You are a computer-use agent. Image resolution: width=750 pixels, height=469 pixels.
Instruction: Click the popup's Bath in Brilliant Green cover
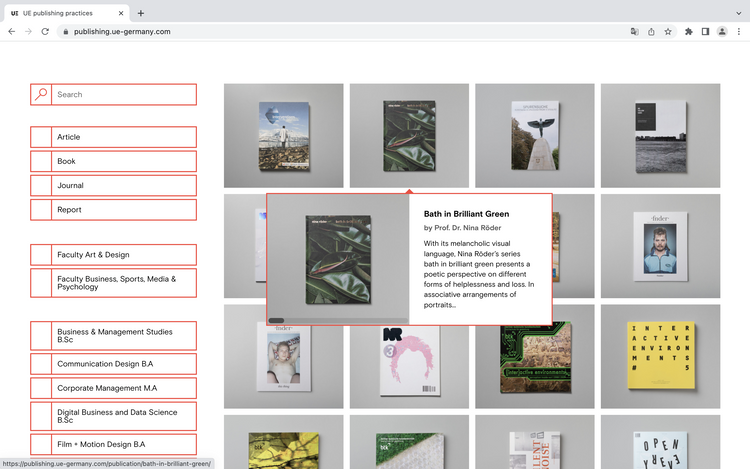(338, 259)
